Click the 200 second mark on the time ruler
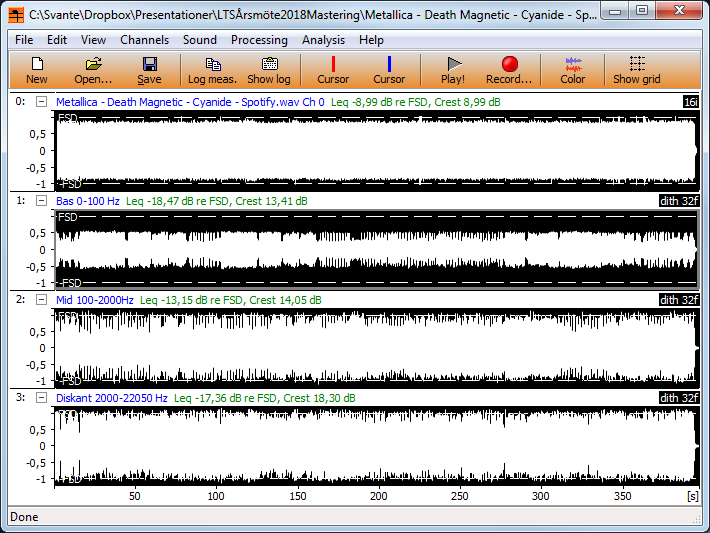This screenshot has width=710, height=533. click(x=378, y=496)
